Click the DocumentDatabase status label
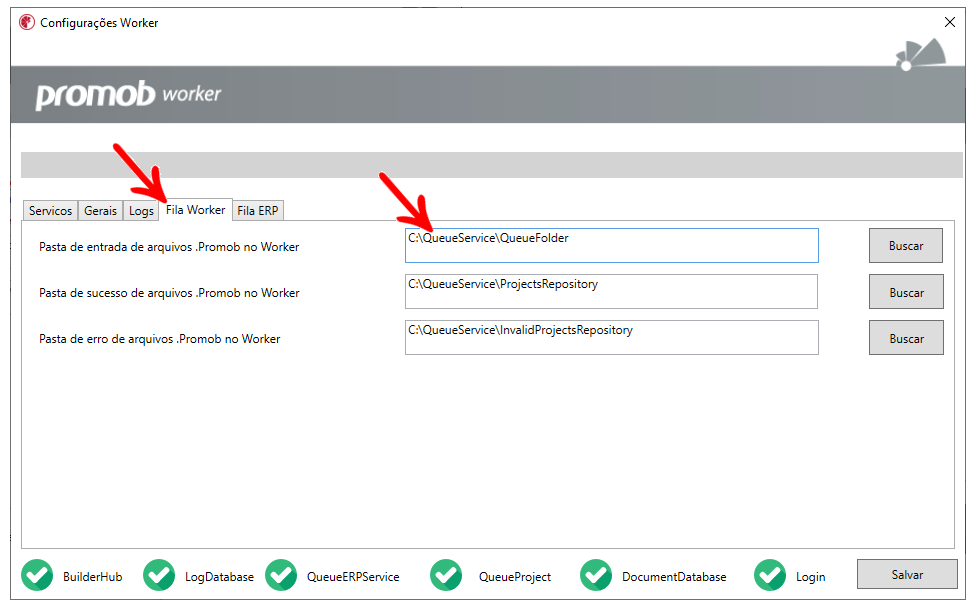The height and width of the screenshot is (612, 979). pos(674,576)
